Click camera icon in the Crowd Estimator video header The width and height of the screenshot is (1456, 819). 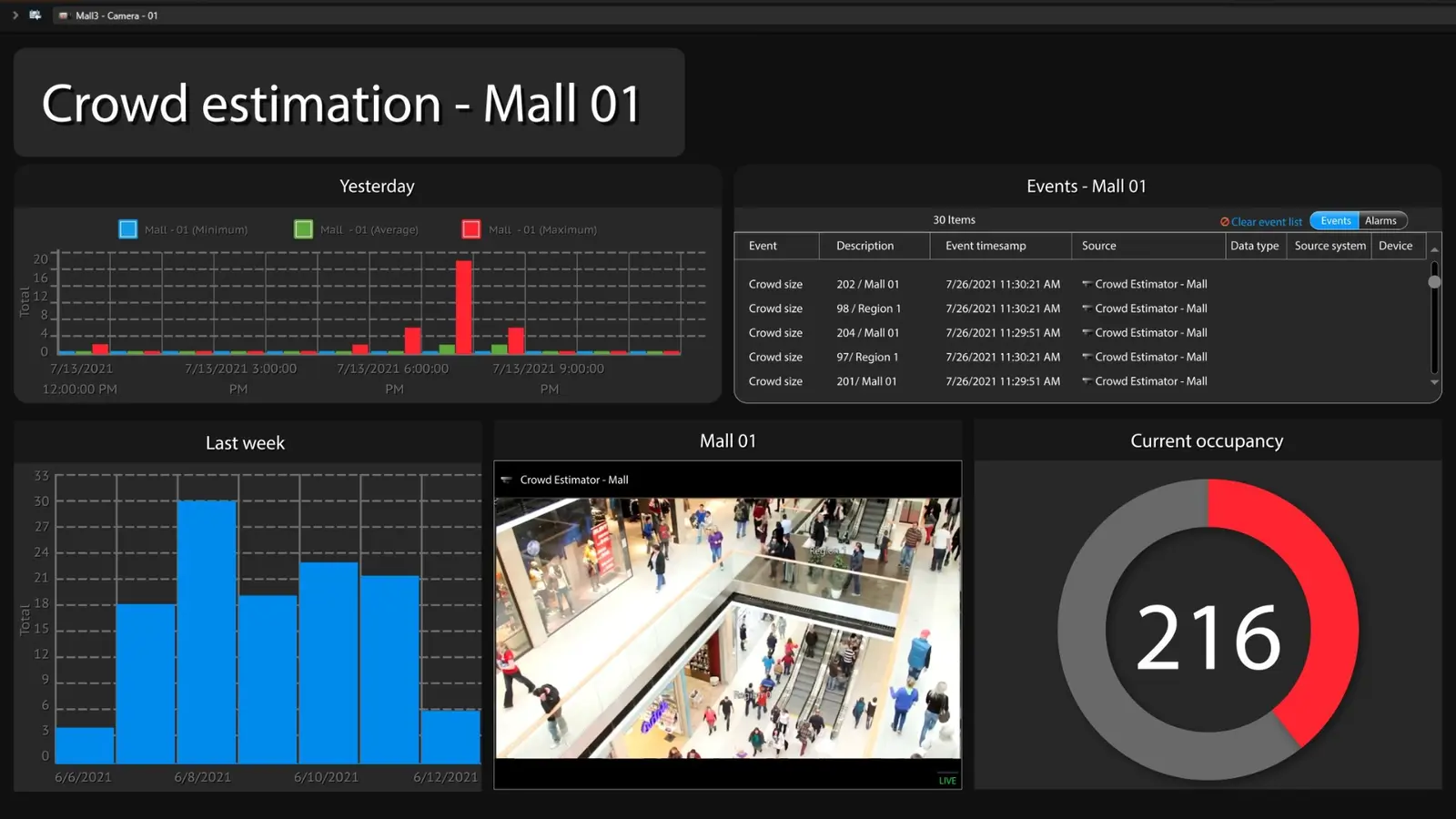[x=507, y=480]
